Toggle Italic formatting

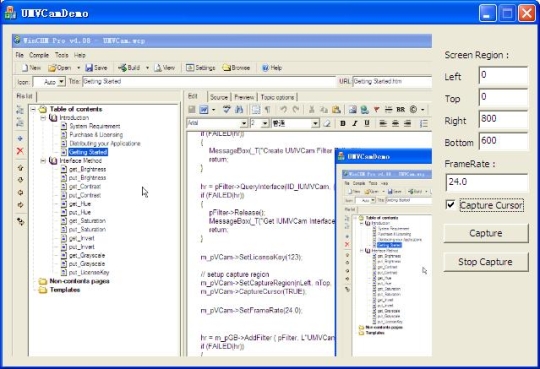coord(355,123)
